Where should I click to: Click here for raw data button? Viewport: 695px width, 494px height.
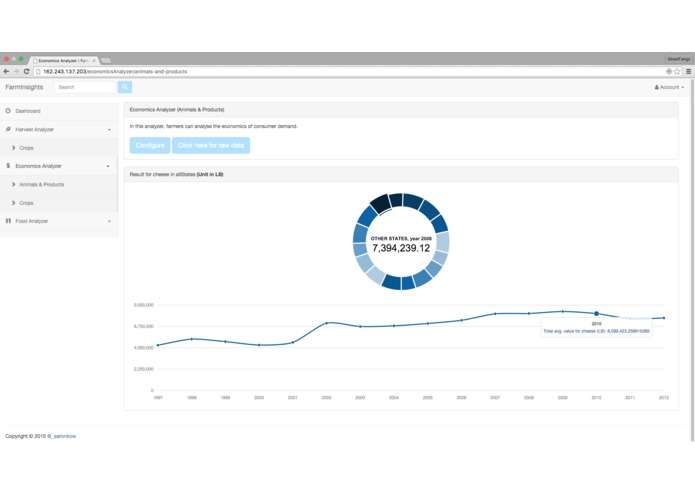click(211, 145)
